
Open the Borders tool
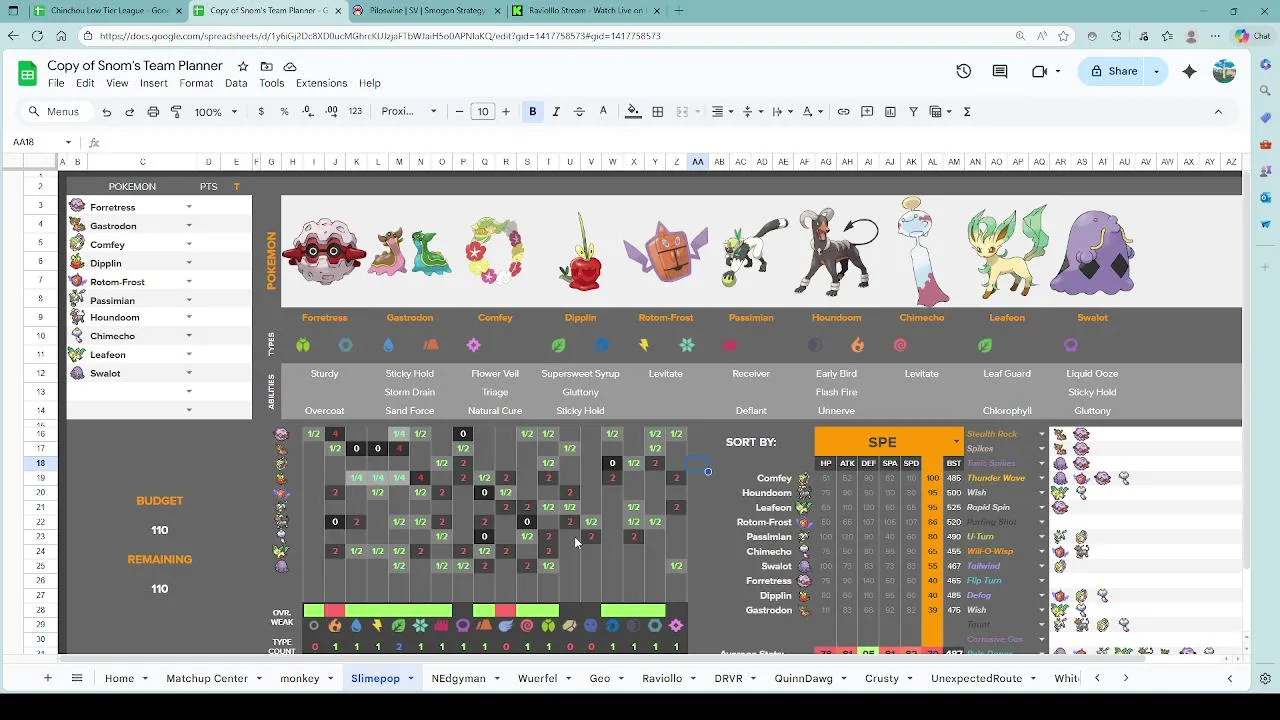[657, 112]
